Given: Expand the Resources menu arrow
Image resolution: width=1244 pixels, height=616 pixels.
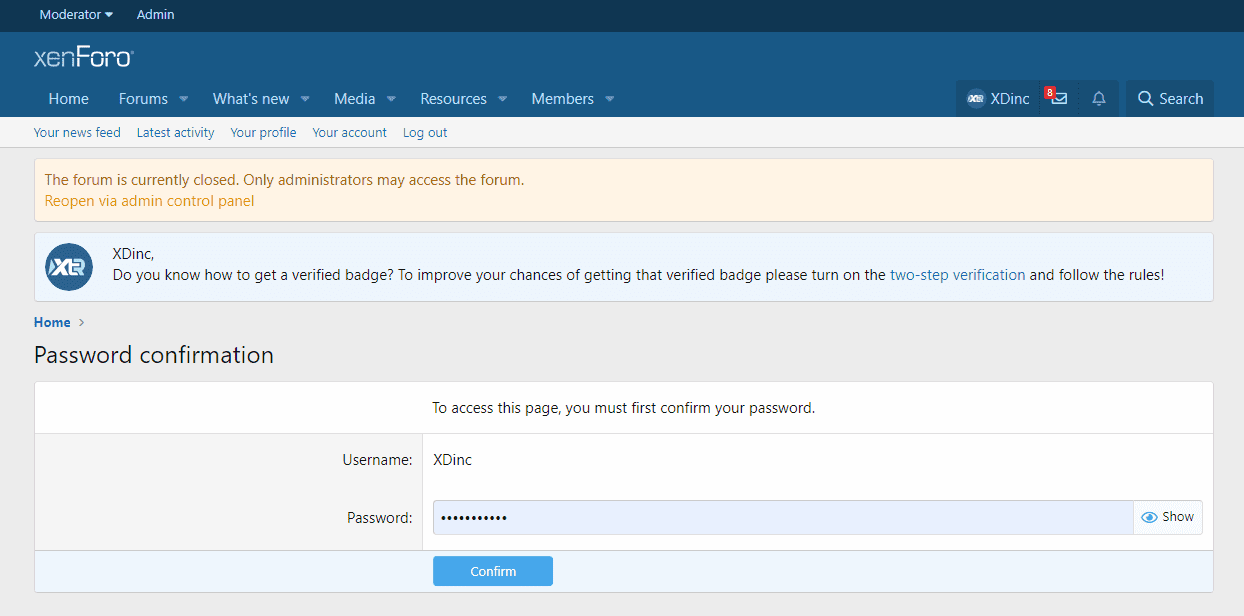Looking at the screenshot, I should pos(502,99).
